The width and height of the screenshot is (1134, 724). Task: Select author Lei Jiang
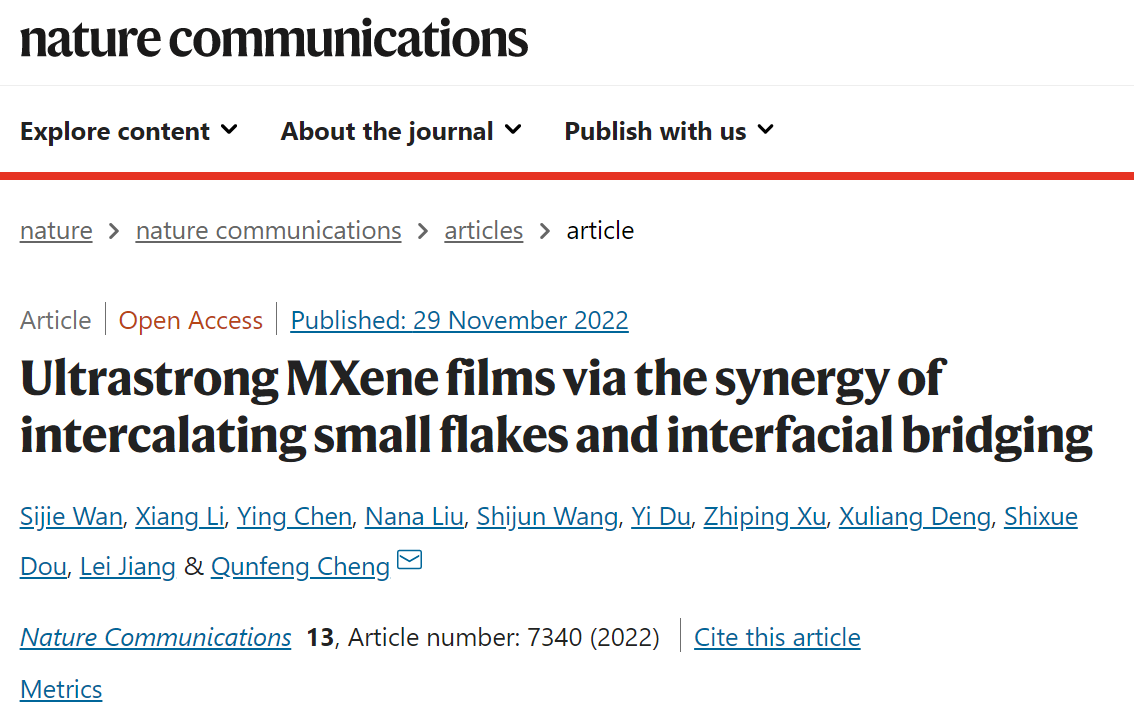[127, 567]
